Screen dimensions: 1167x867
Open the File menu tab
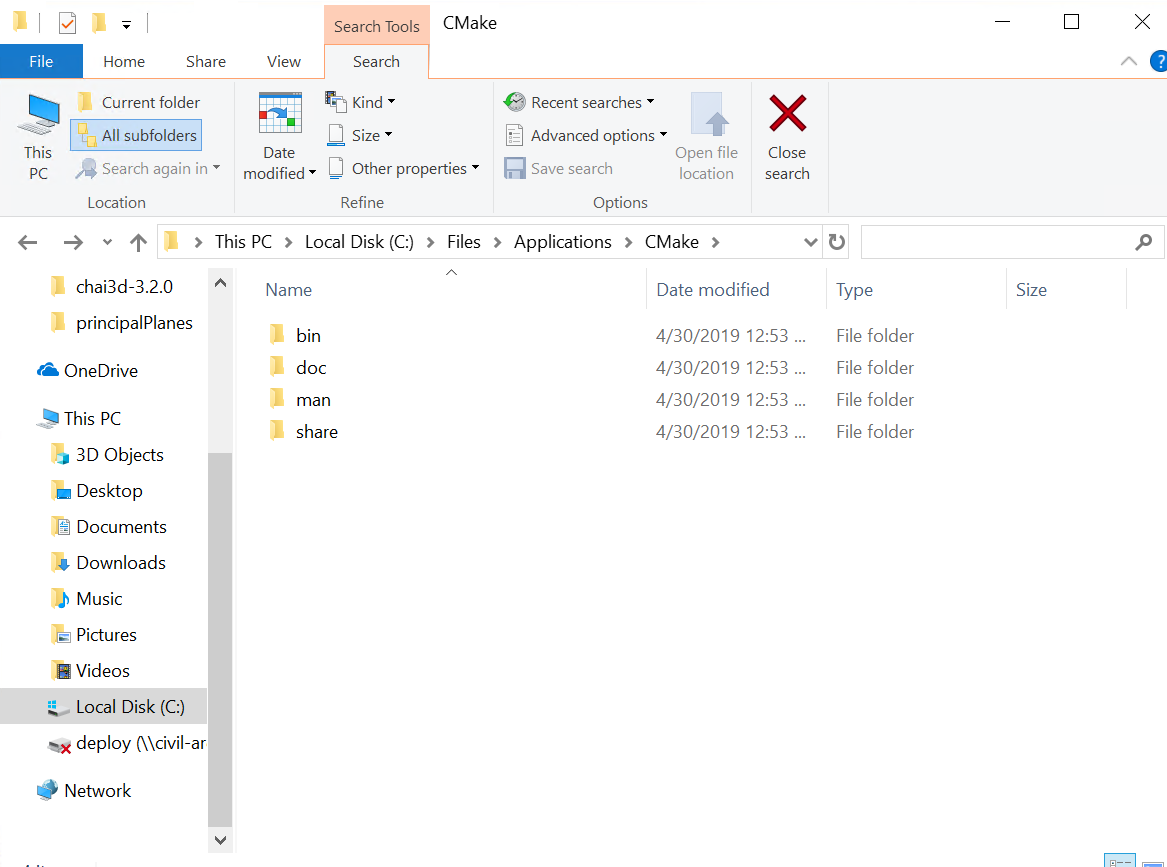41,61
